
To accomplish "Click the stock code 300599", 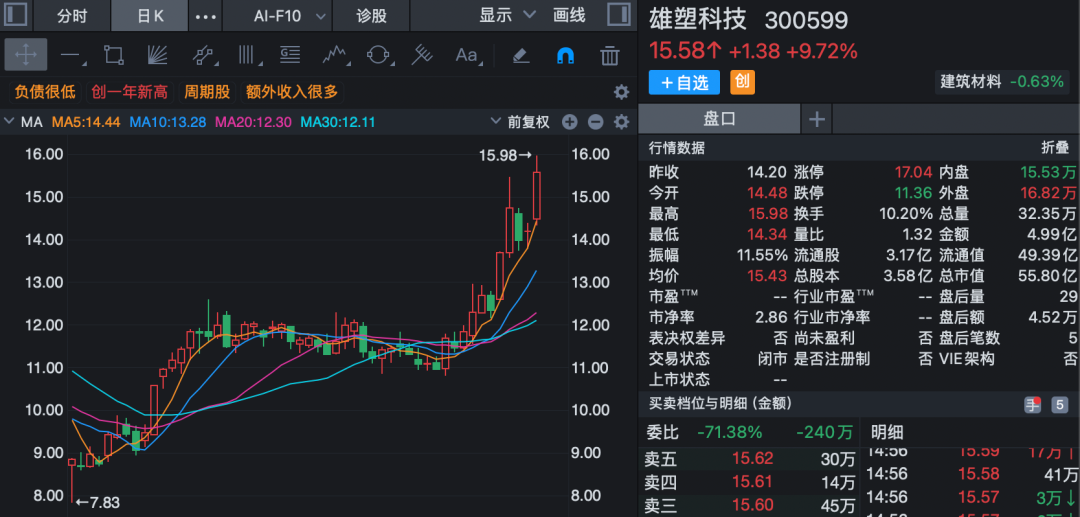I will coord(807,21).
